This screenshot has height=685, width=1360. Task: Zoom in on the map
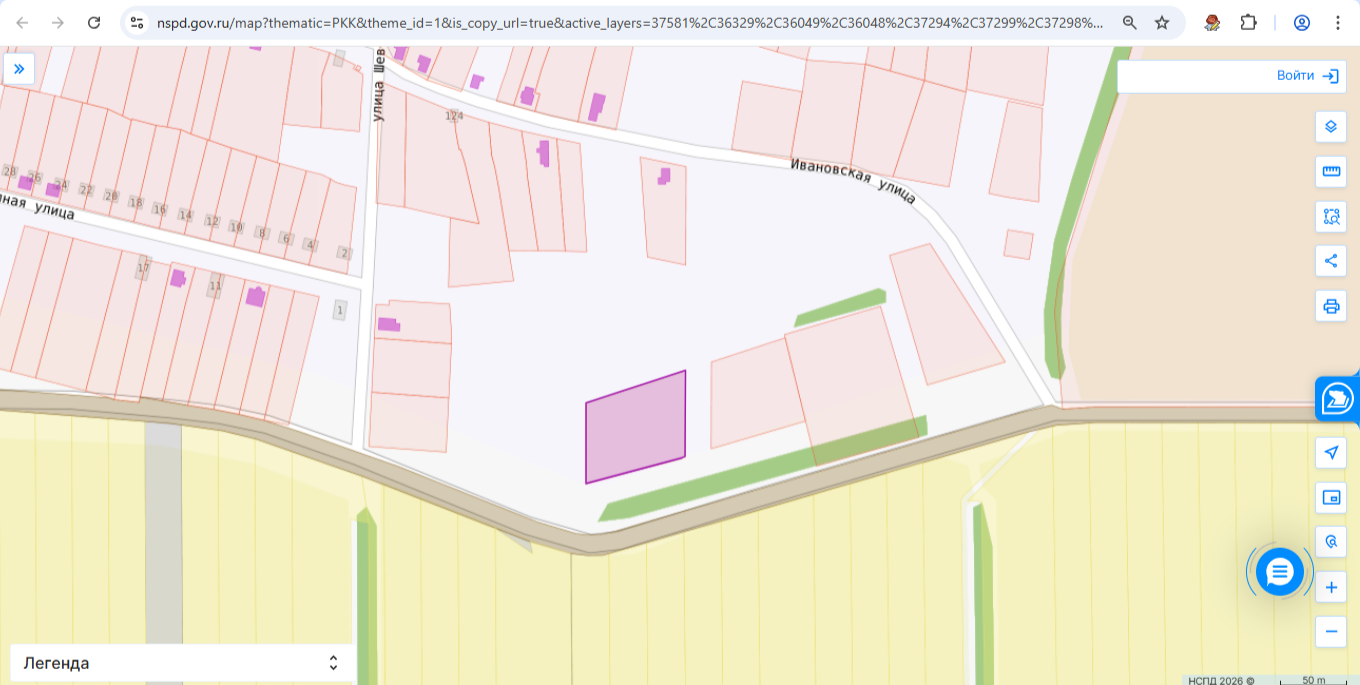pyautogui.click(x=1331, y=588)
